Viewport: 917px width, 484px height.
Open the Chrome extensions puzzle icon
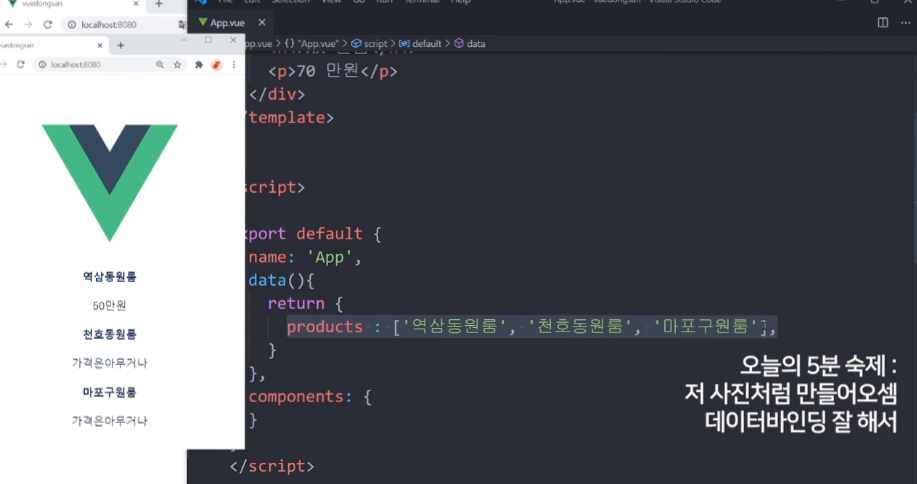pyautogui.click(x=199, y=65)
